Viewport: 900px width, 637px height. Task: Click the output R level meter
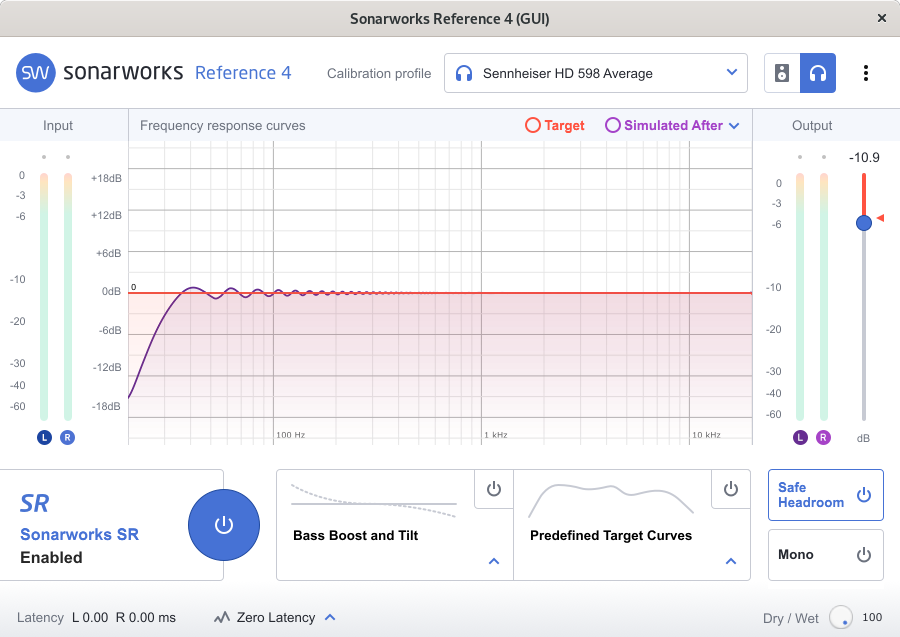pos(824,297)
